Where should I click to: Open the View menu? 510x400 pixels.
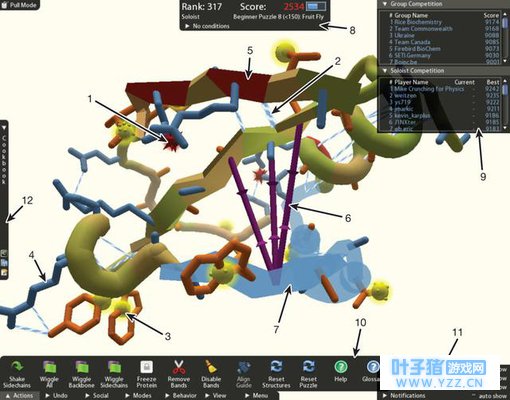point(216,396)
